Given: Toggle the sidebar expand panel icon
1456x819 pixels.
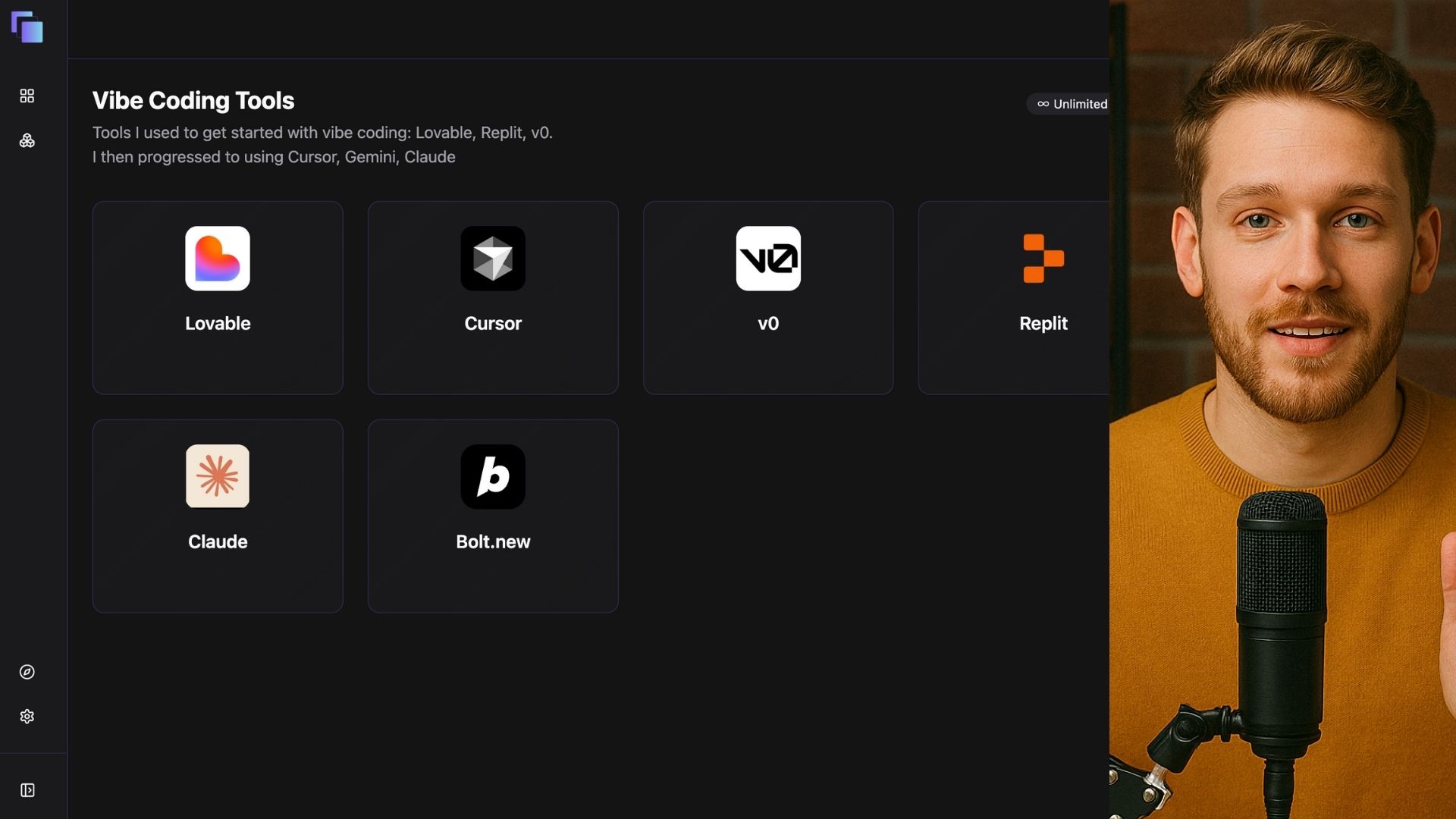Looking at the screenshot, I should click(27, 790).
